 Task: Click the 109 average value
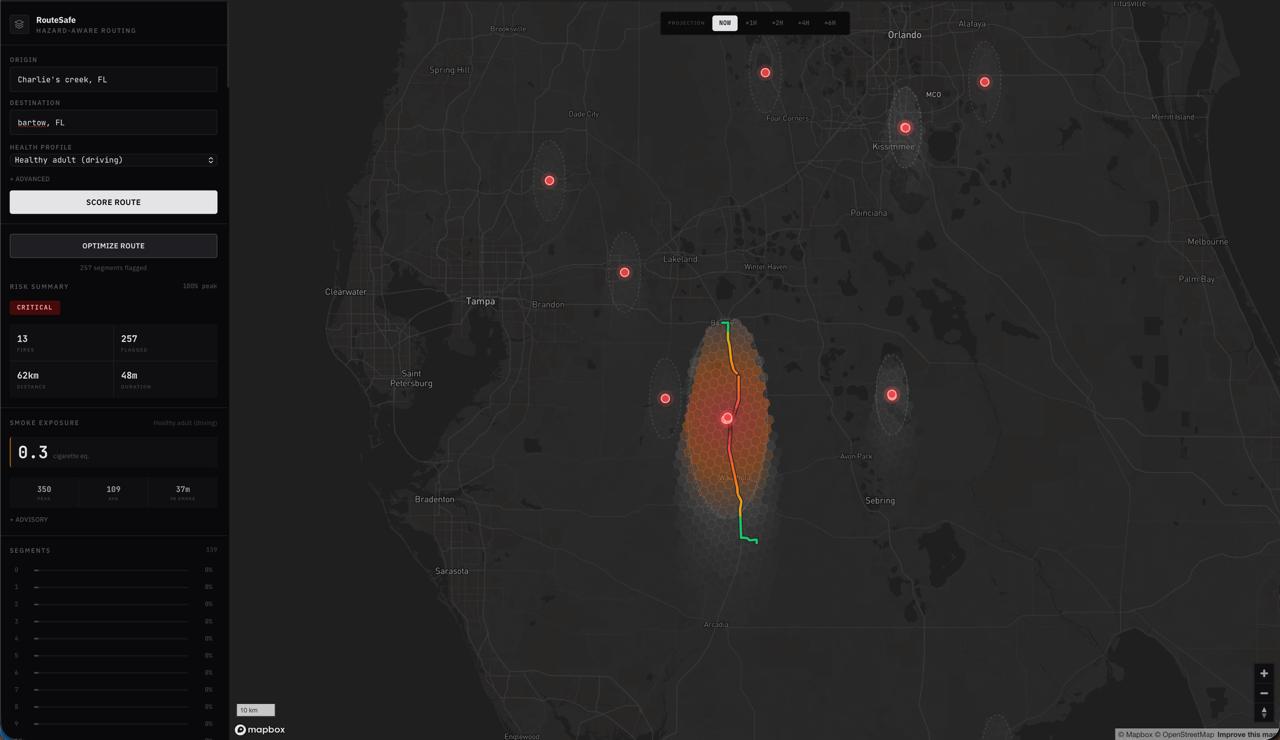click(113, 489)
